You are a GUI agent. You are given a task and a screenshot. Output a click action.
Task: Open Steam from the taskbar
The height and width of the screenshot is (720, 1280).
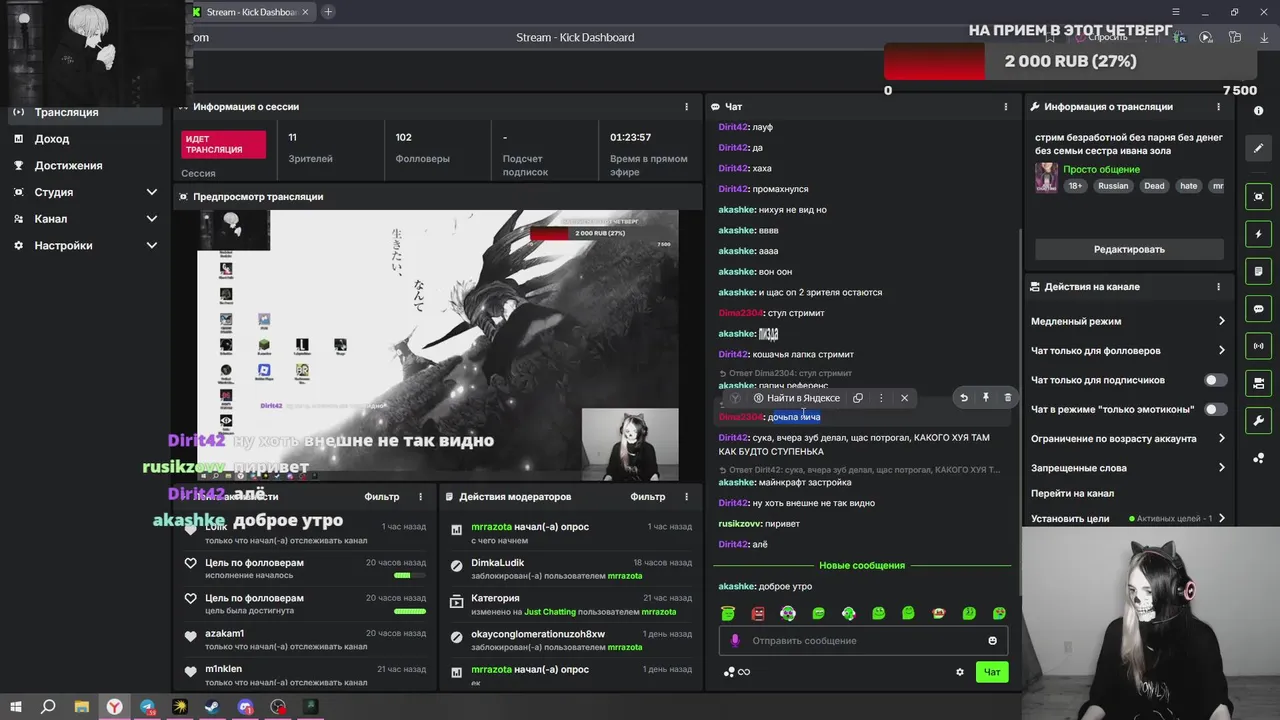click(213, 707)
